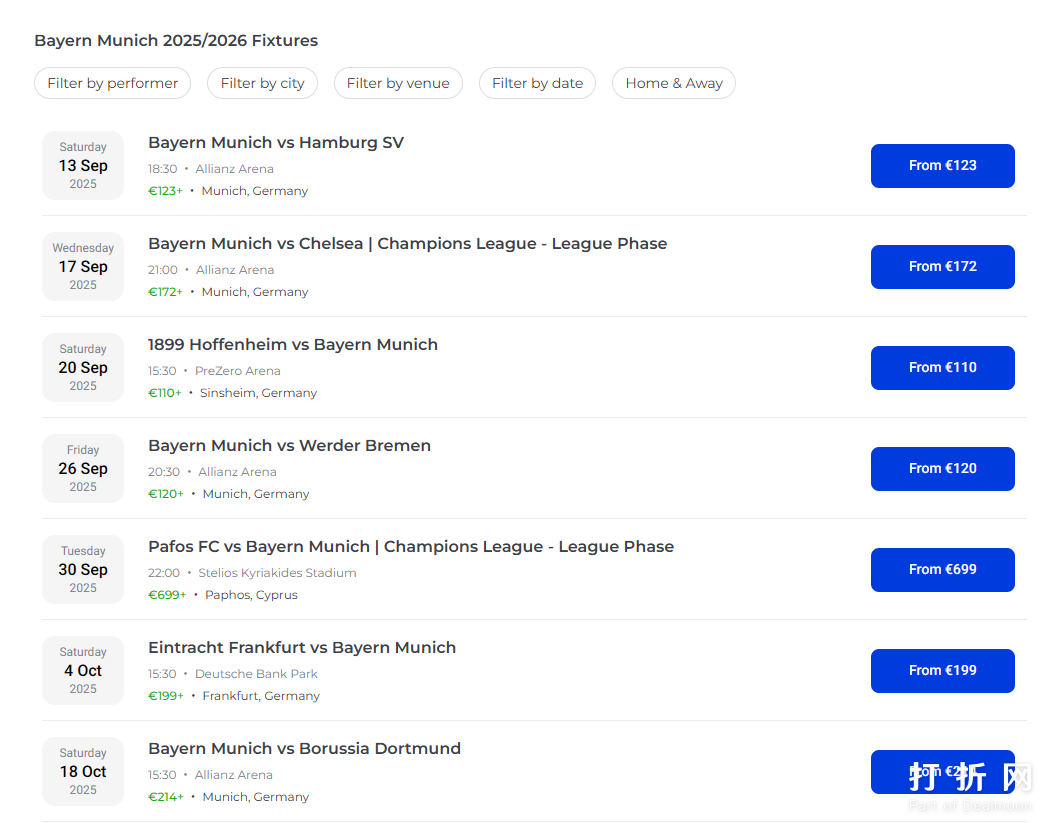Expand the Filter by venue options

[398, 83]
